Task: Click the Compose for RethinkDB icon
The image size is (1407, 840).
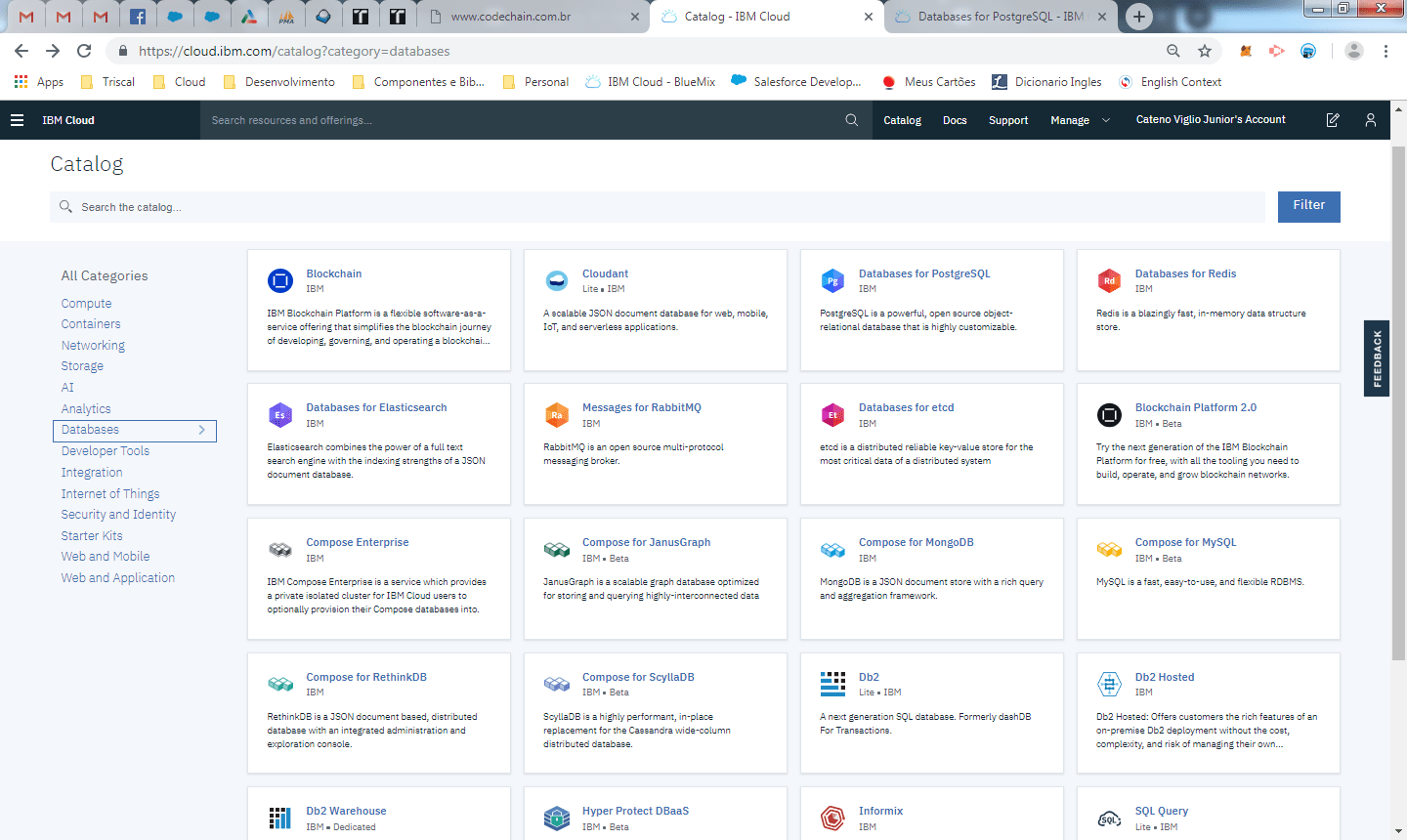Action: [280, 684]
